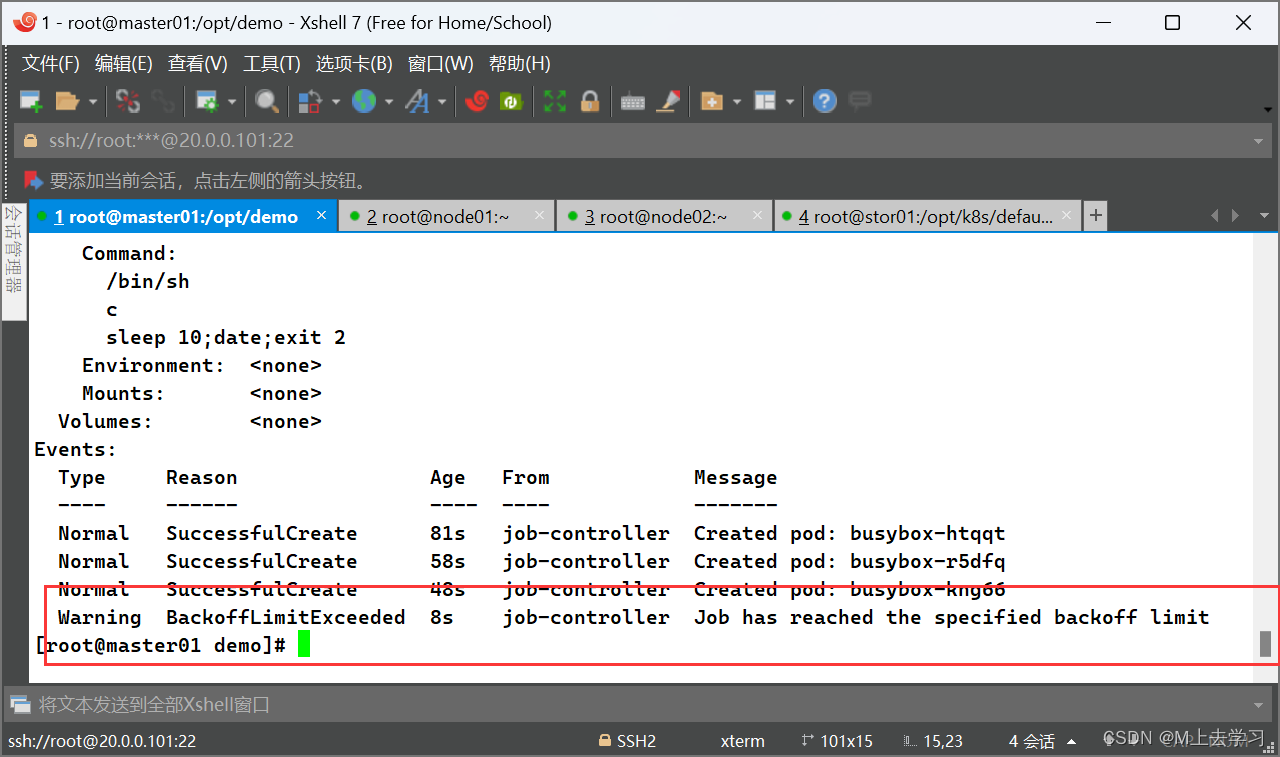The width and height of the screenshot is (1280, 757).
Task: Expand the Open Session folder dropdown arrow
Action: point(93,101)
